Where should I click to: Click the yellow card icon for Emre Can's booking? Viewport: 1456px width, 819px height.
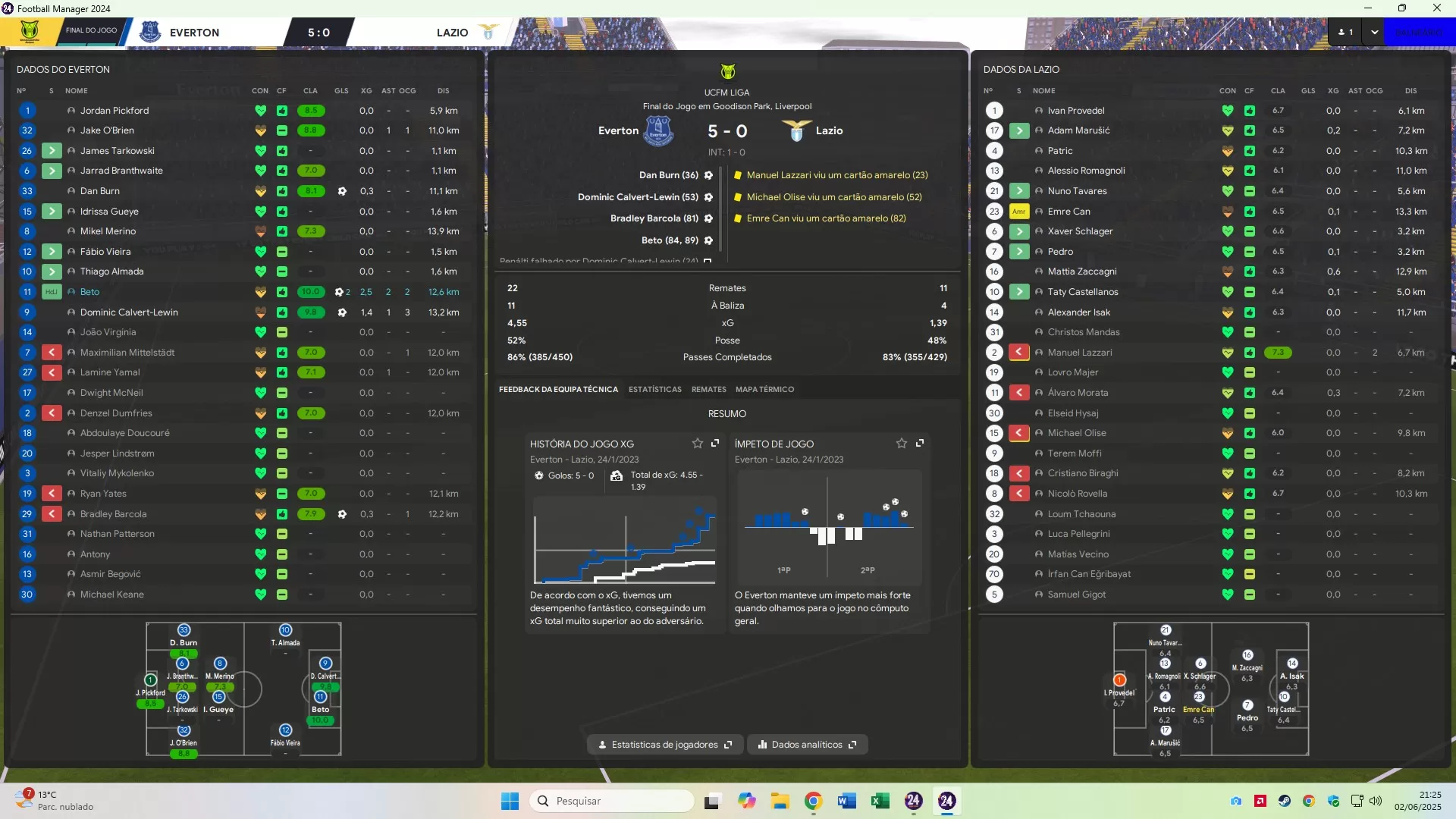[x=738, y=218]
